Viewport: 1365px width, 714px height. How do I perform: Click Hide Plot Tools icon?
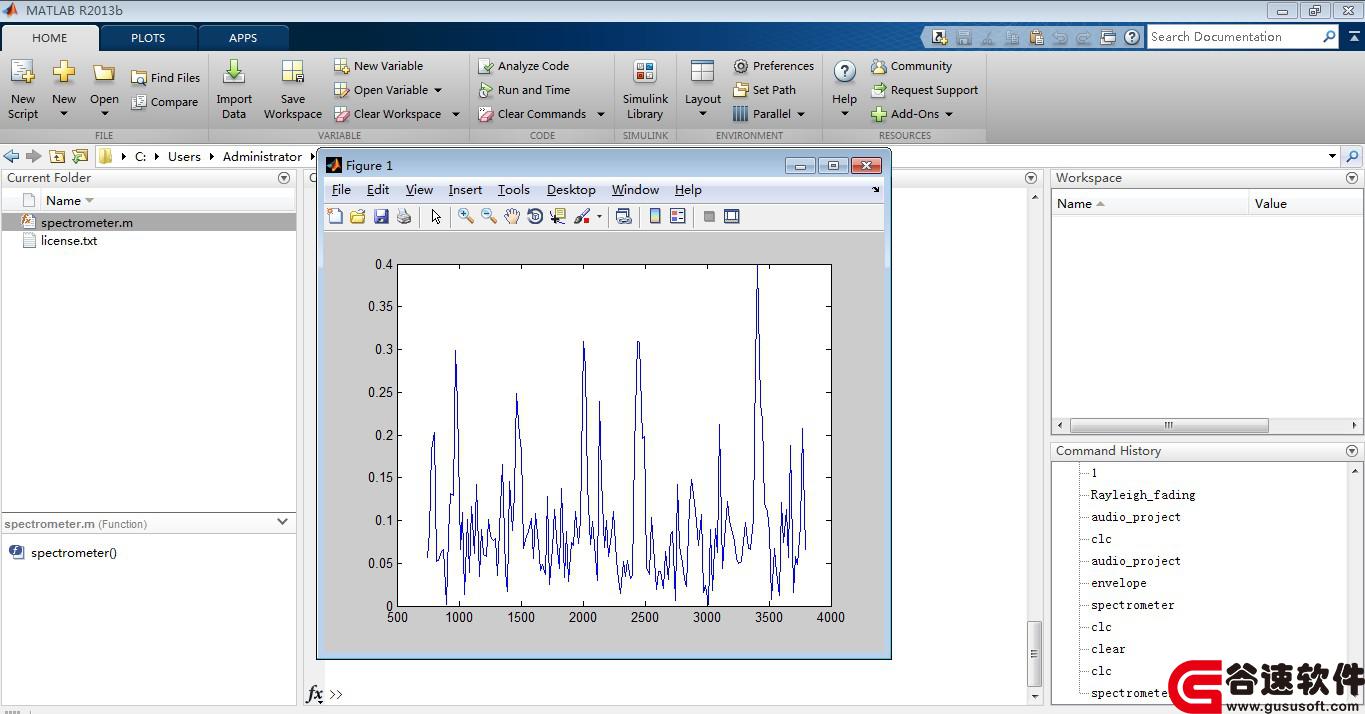[x=709, y=216]
